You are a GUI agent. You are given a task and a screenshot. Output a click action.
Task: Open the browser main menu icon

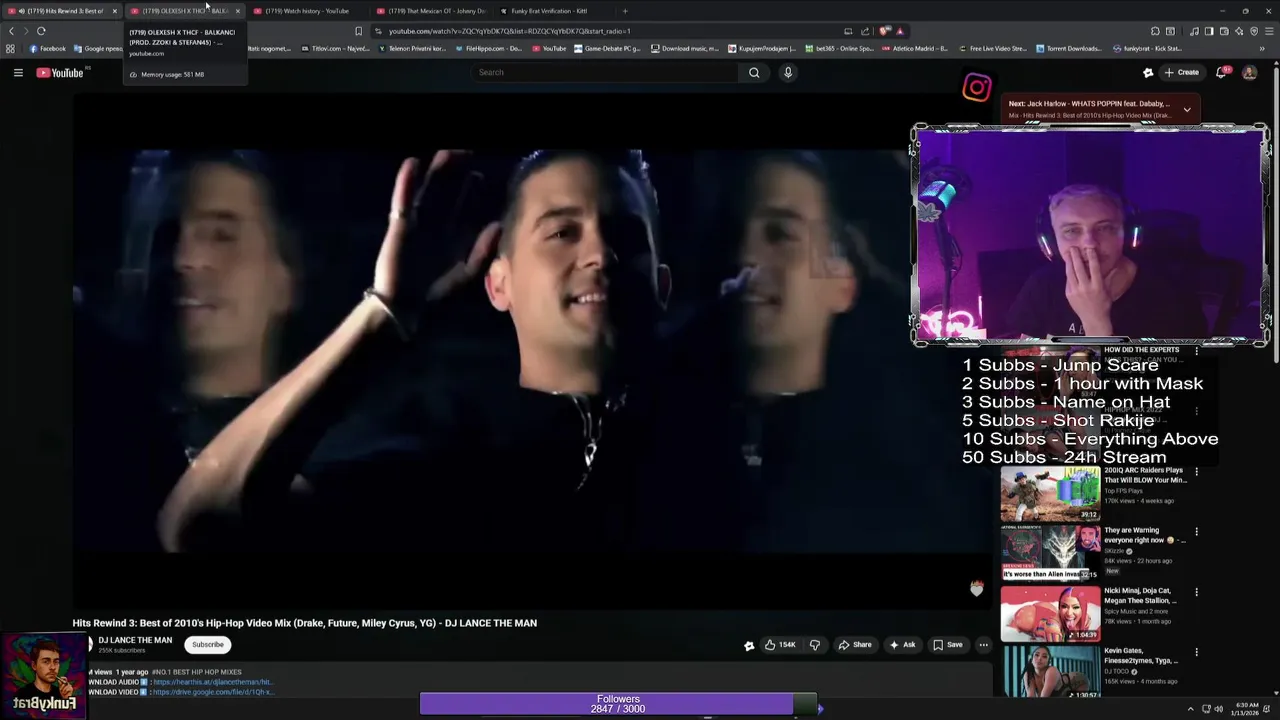point(1267,31)
